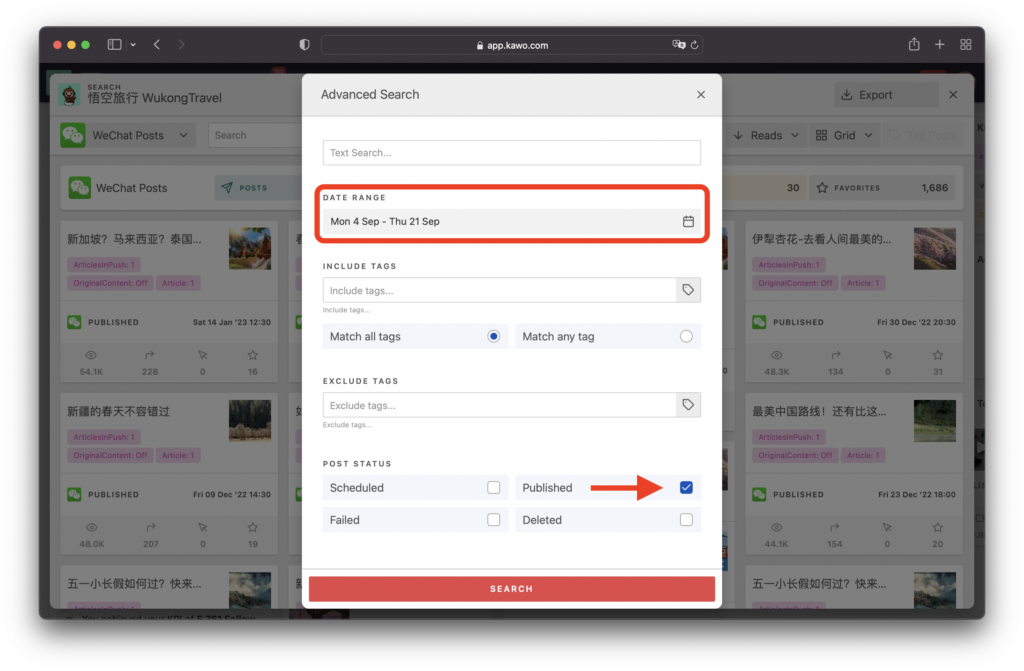Open the Safari sidebar dropdown chevron

tap(133, 44)
